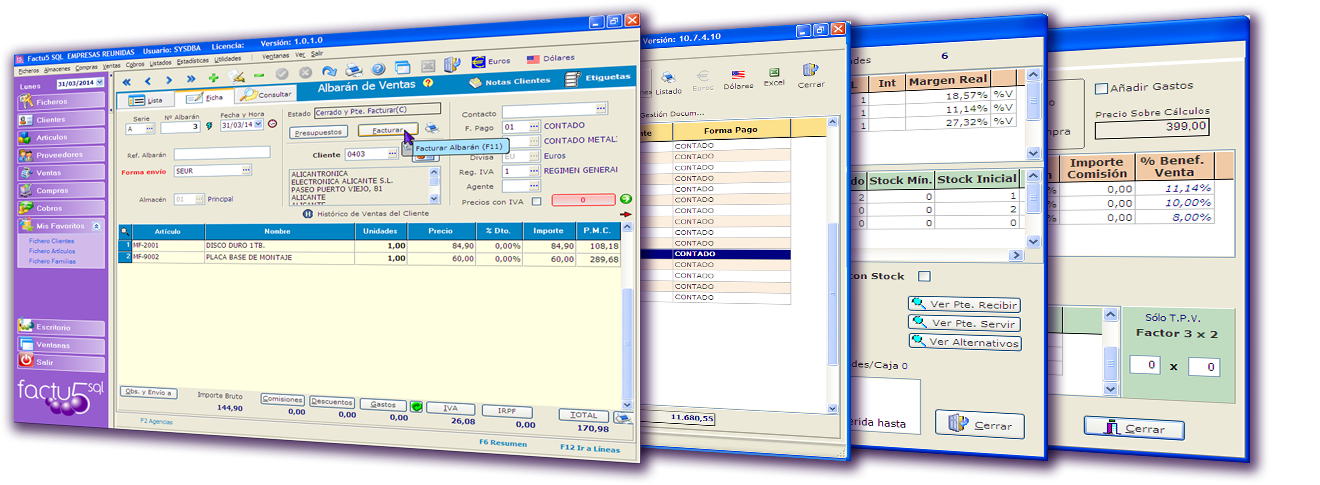Click the TOTAL button
1320x485 pixels.
(583, 415)
